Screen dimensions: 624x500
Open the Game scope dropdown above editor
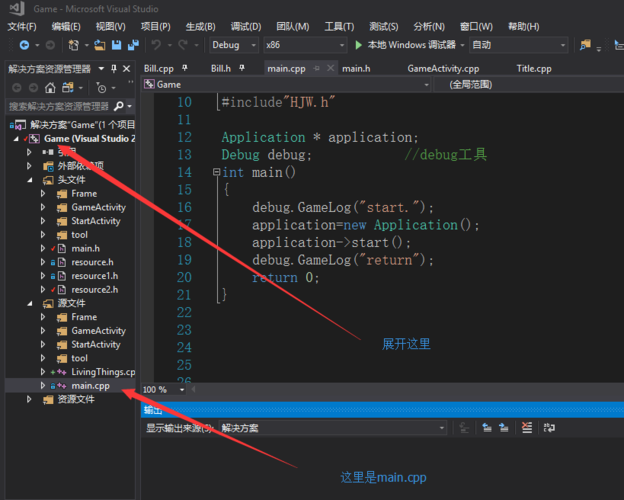click(x=287, y=84)
